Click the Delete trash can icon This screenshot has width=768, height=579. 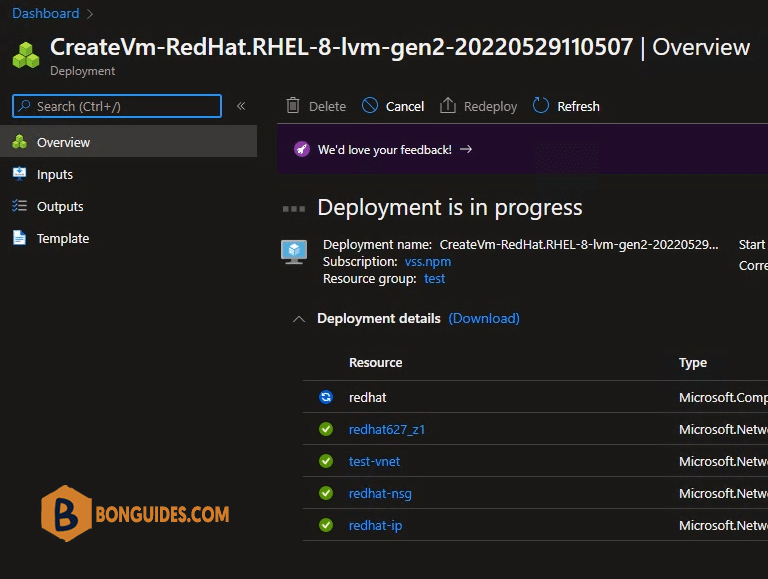293,105
